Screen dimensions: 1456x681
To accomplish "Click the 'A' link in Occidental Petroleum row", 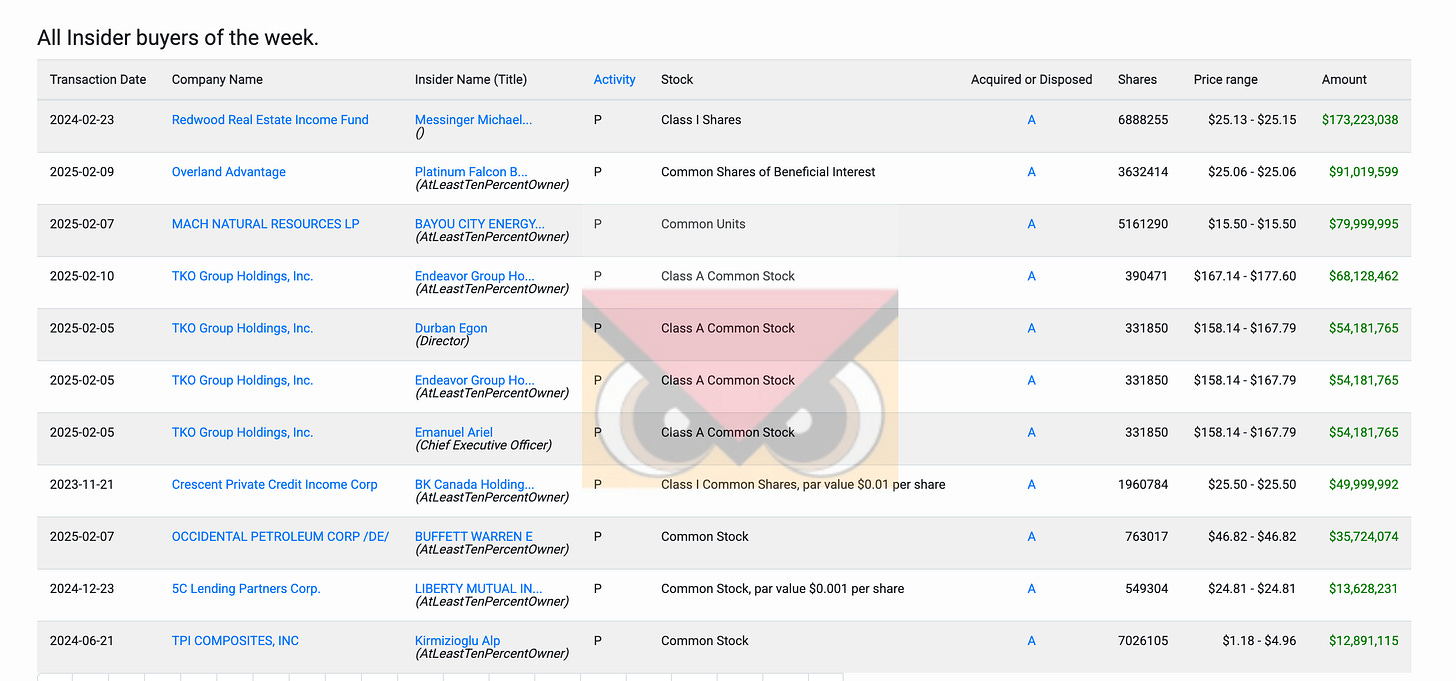I will click(1031, 535).
